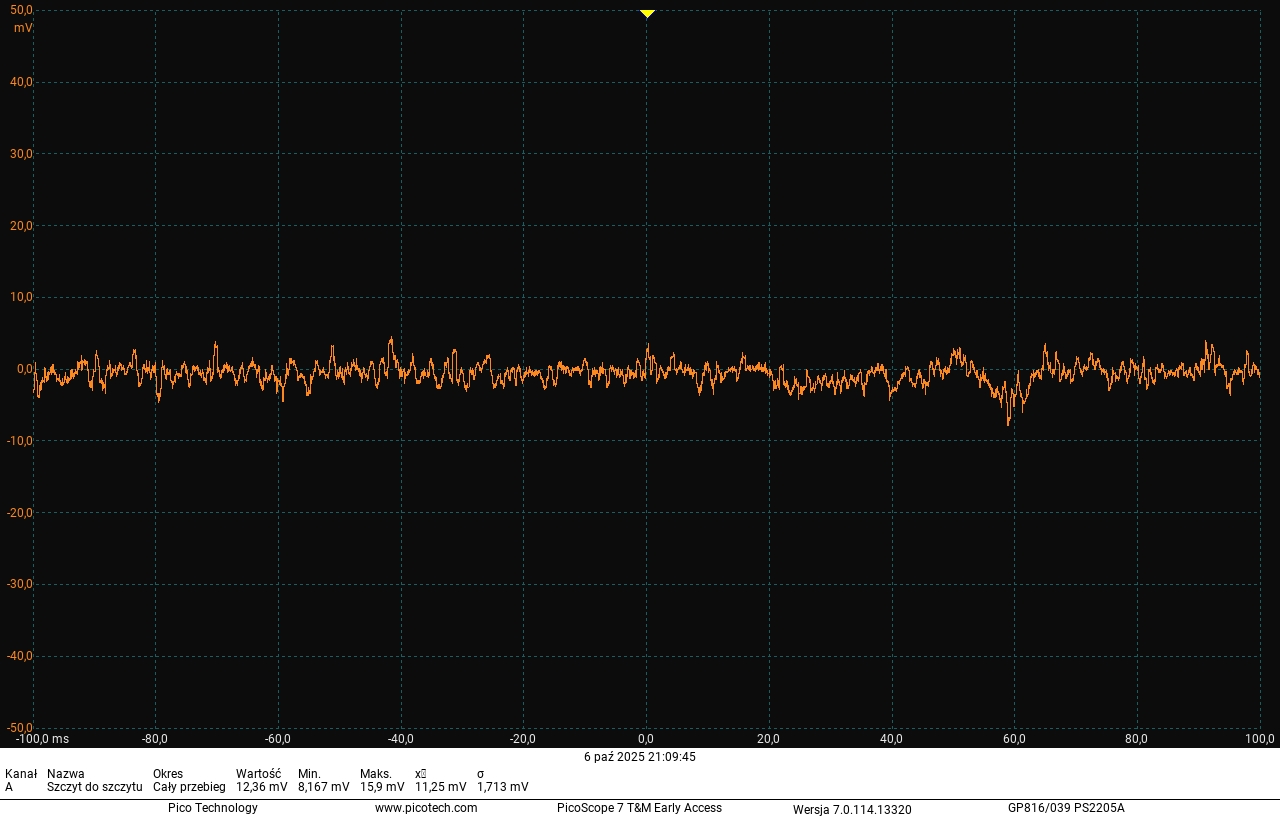The image size is (1280, 816).
Task: Click the yellow trigger marker at top
Action: 647,13
